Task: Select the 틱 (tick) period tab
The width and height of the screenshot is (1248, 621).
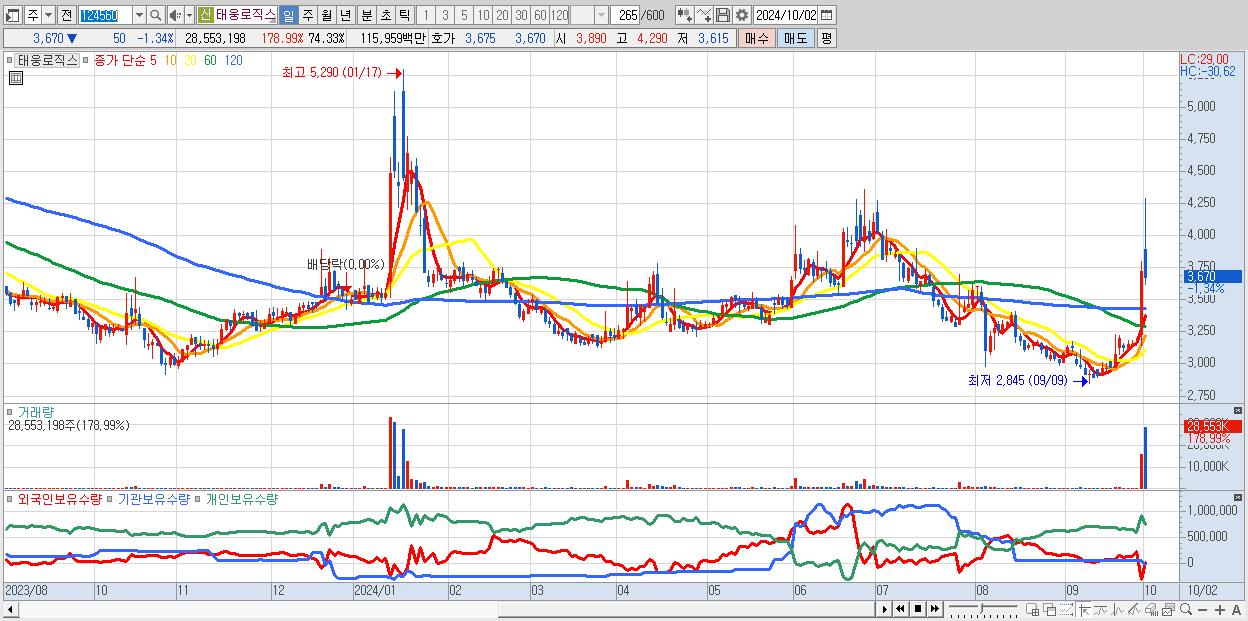Action: point(404,15)
